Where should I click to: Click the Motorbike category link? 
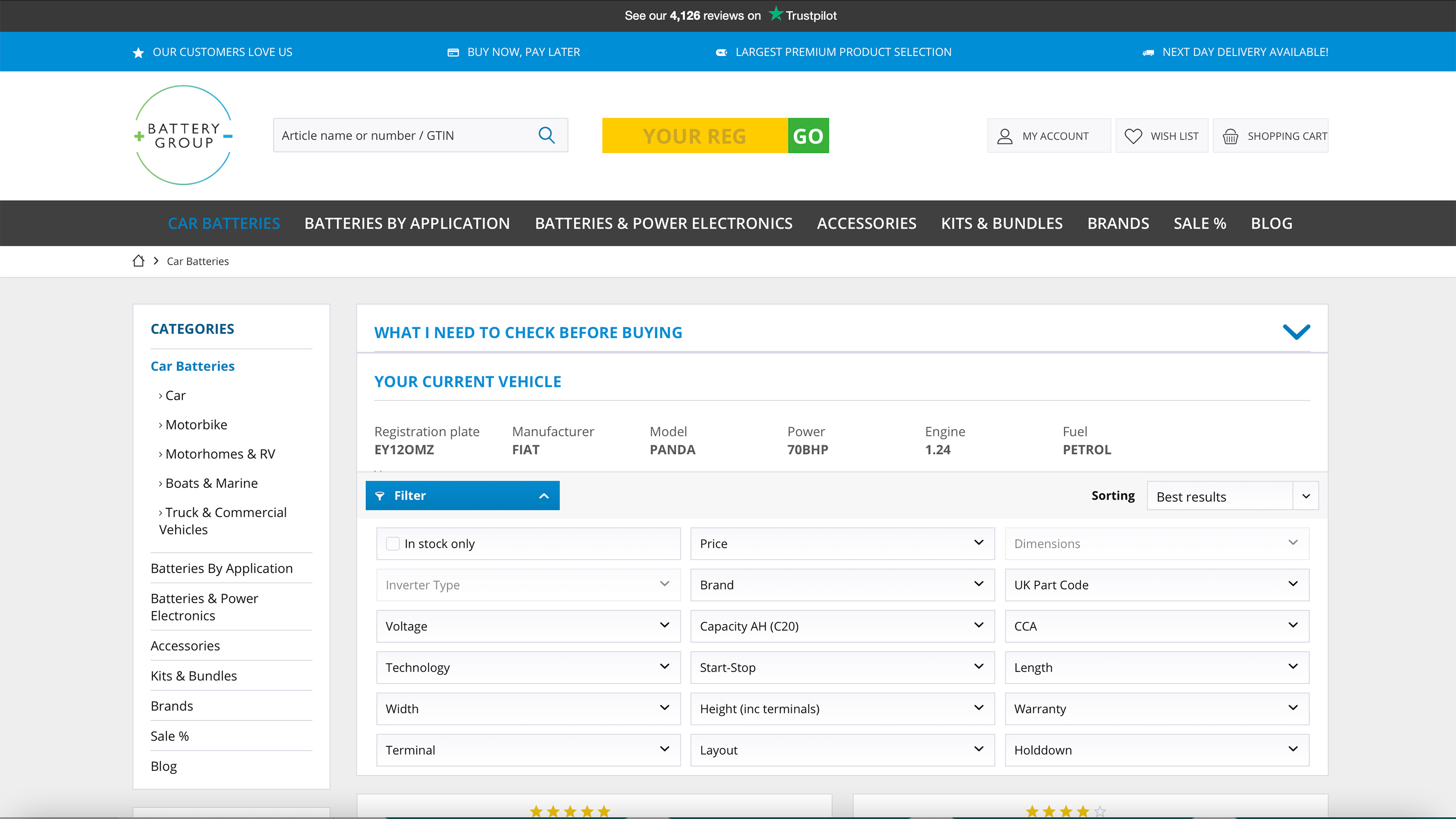tap(196, 425)
